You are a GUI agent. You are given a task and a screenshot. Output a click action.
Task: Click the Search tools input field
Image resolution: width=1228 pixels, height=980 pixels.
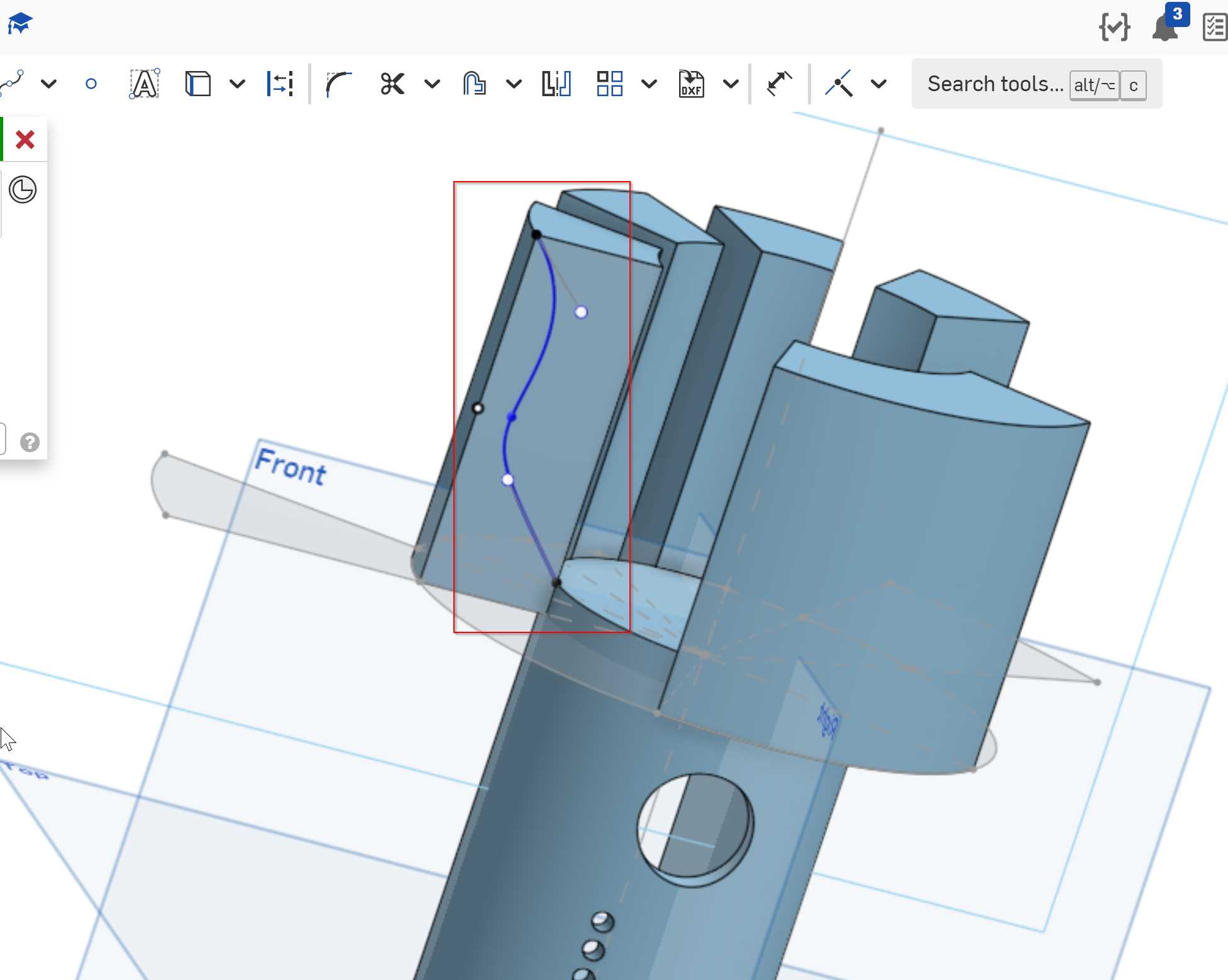(x=1037, y=84)
